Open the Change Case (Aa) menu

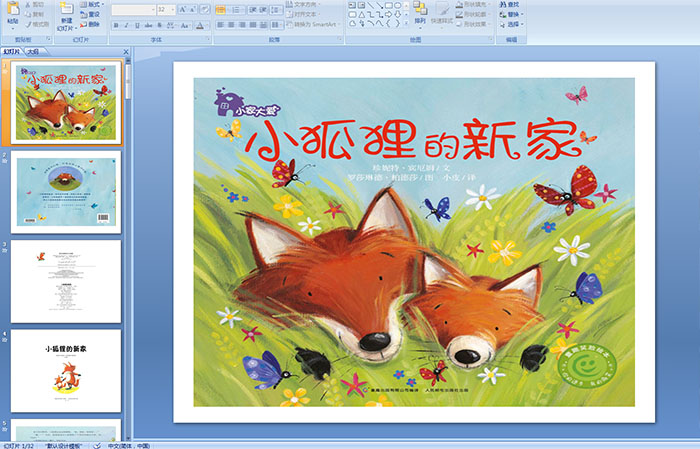185,25
